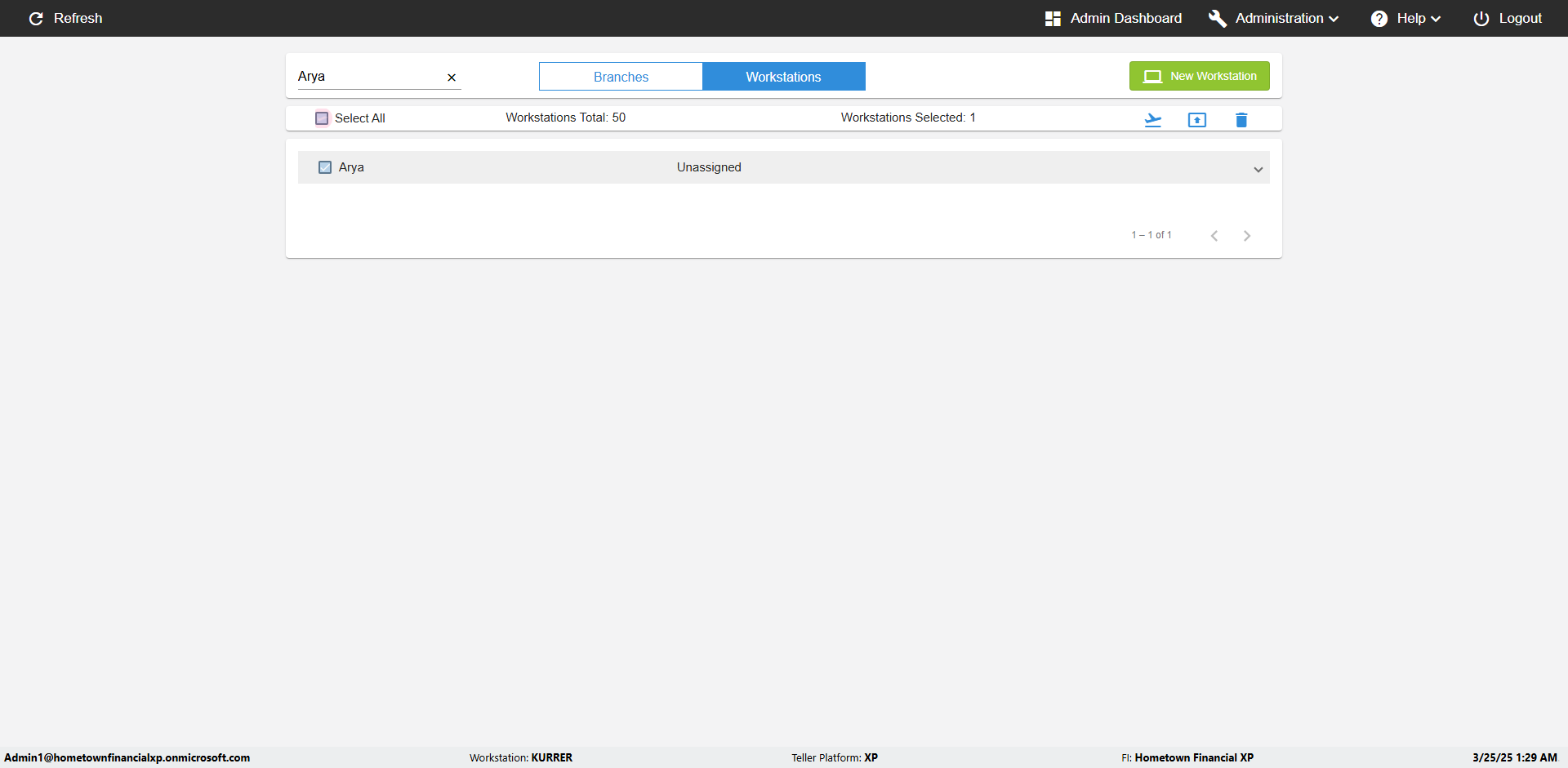The width and height of the screenshot is (1568, 768).
Task: Go to the previous page of results
Action: (x=1214, y=236)
